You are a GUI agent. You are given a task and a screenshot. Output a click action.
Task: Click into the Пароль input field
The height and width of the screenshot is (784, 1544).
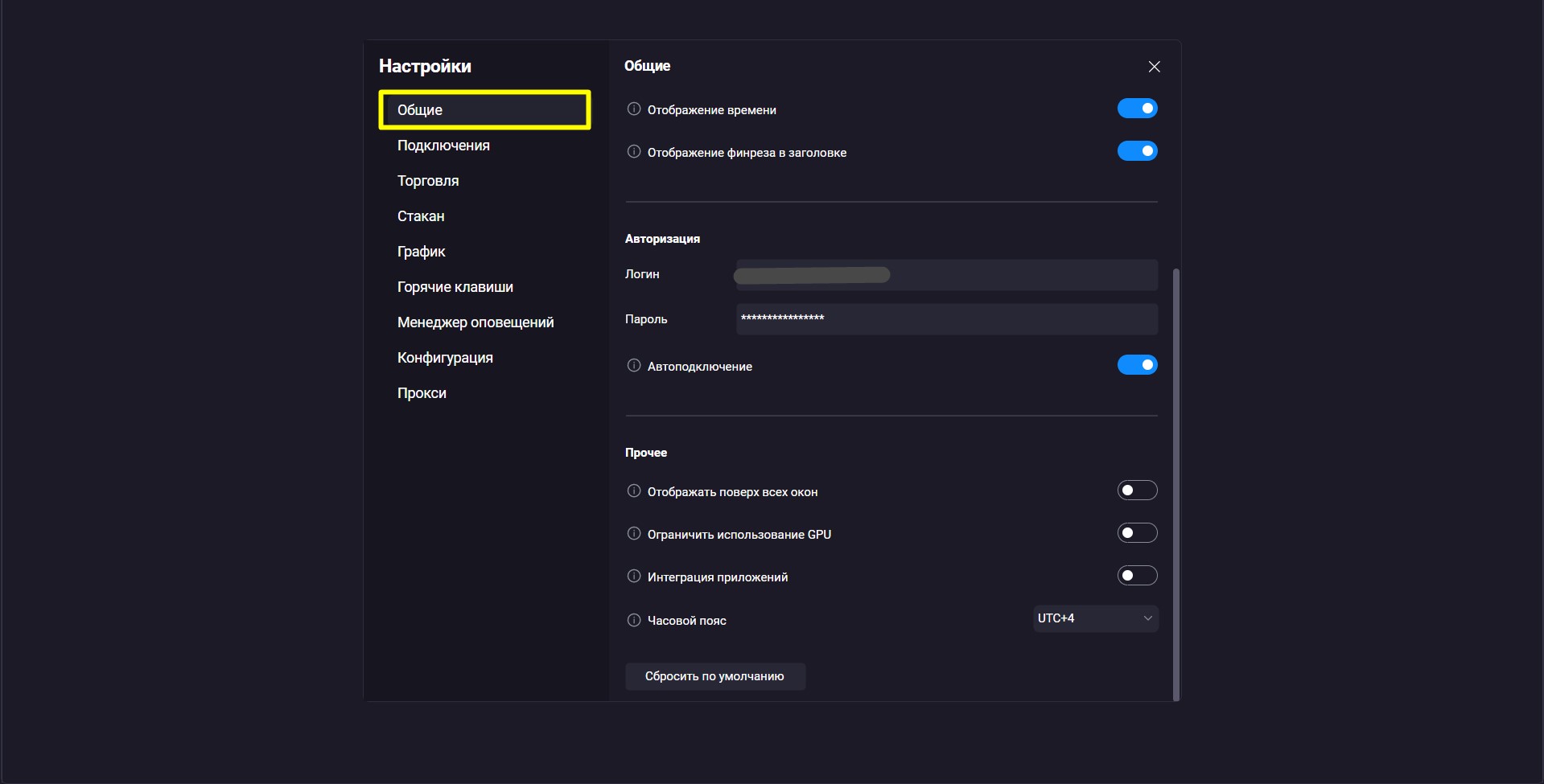pos(947,319)
